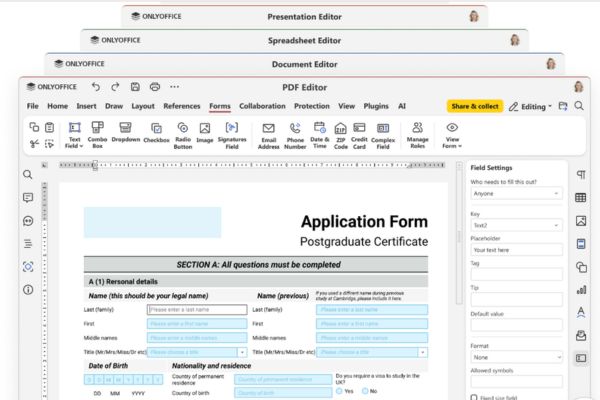600x400 pixels.
Task: Switch to the Home tab
Action: pos(58,106)
